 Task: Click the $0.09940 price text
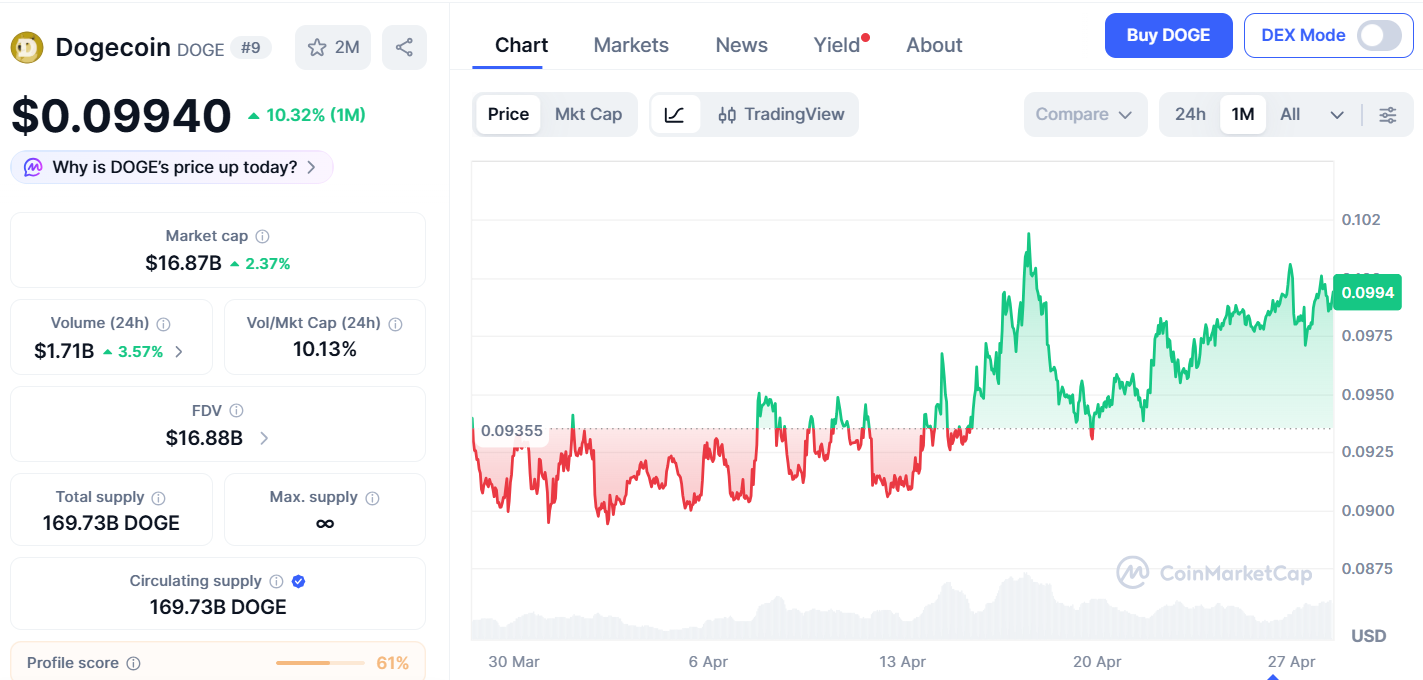pos(121,116)
